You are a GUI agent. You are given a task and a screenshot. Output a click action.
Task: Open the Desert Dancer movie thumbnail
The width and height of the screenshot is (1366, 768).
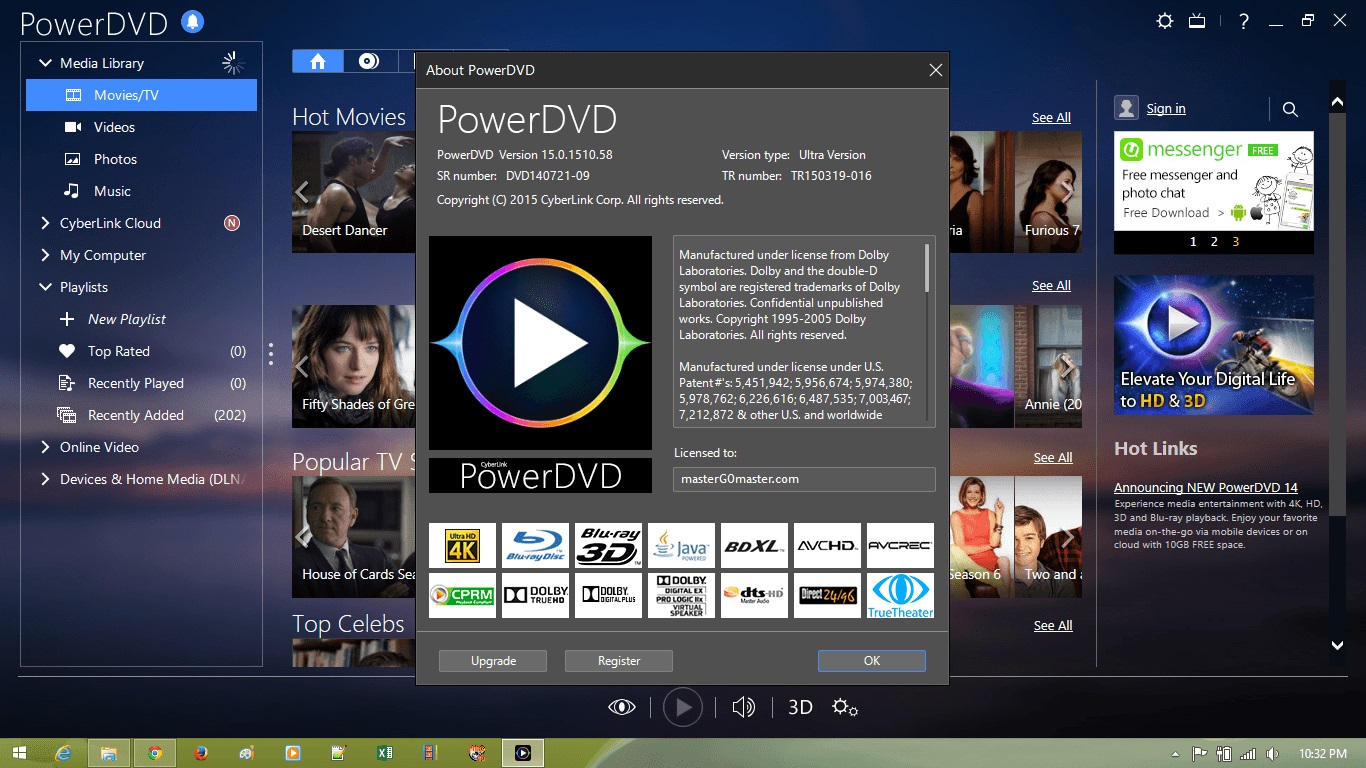(353, 191)
